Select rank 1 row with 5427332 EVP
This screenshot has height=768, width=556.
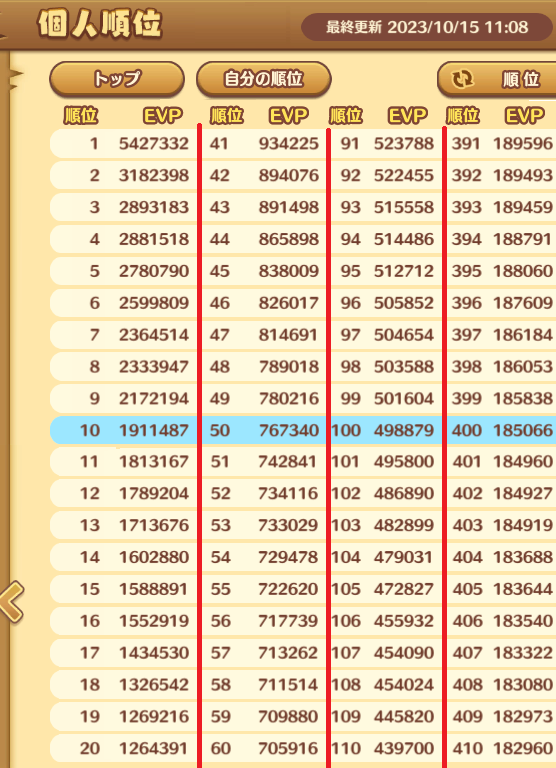coord(124,144)
